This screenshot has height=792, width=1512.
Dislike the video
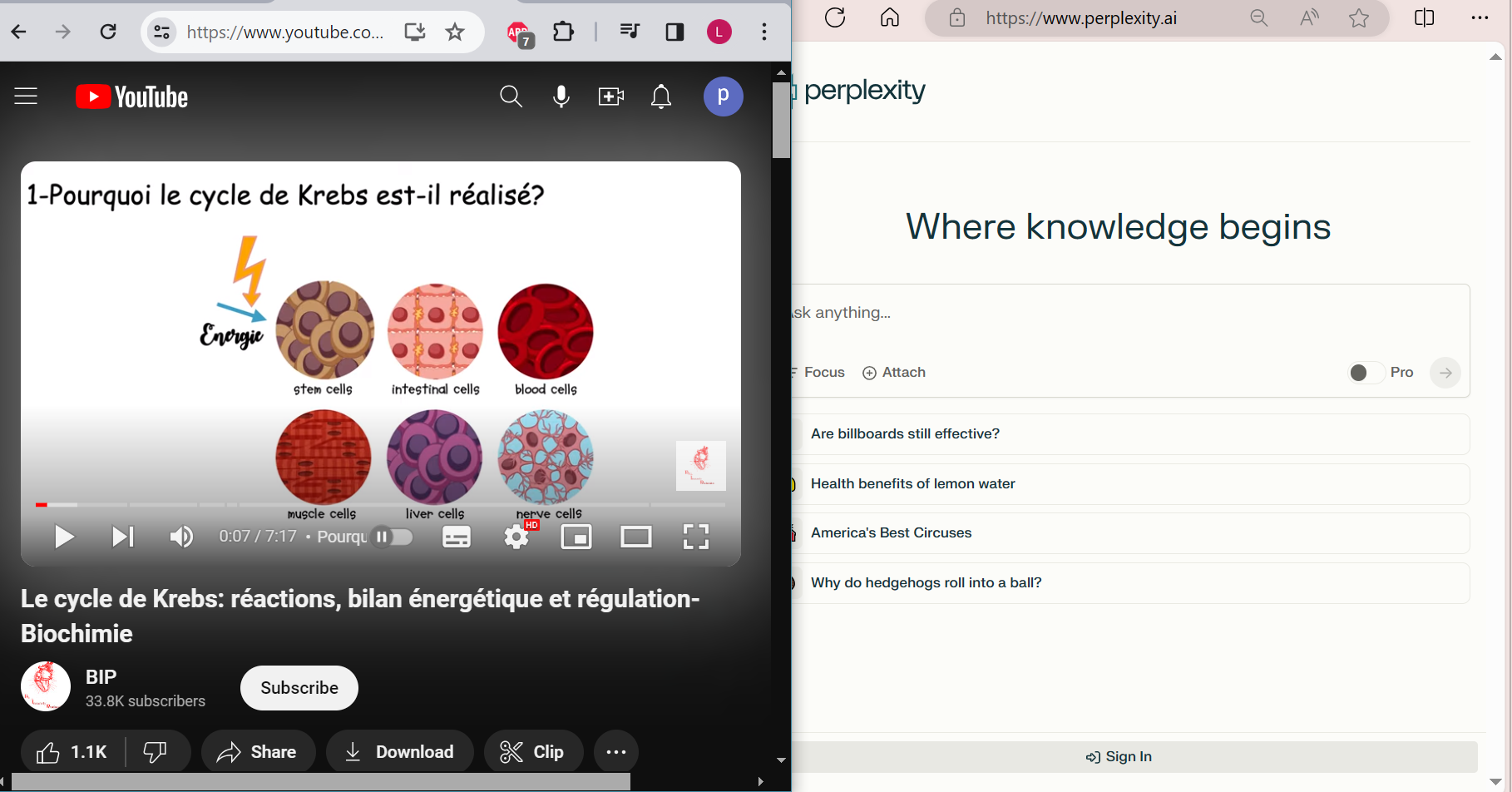[156, 752]
